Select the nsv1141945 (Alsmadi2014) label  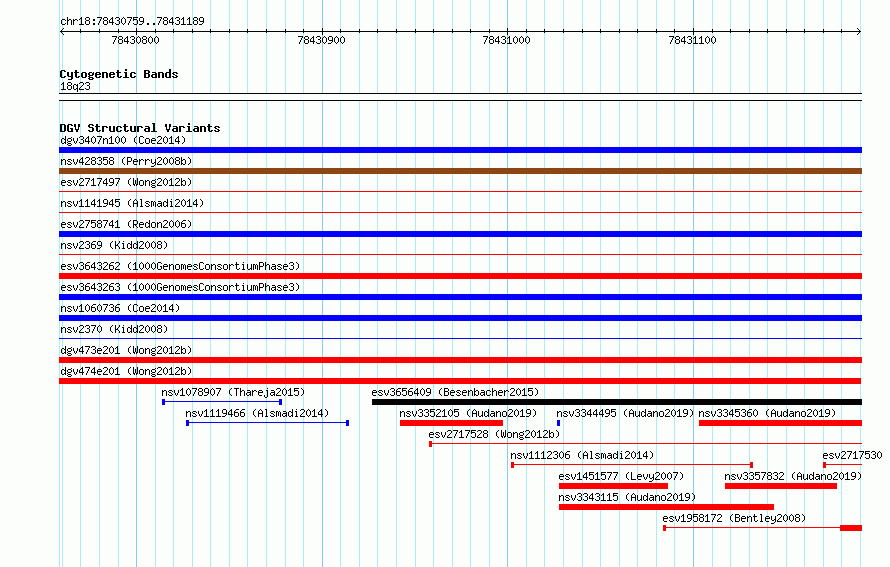pos(132,203)
